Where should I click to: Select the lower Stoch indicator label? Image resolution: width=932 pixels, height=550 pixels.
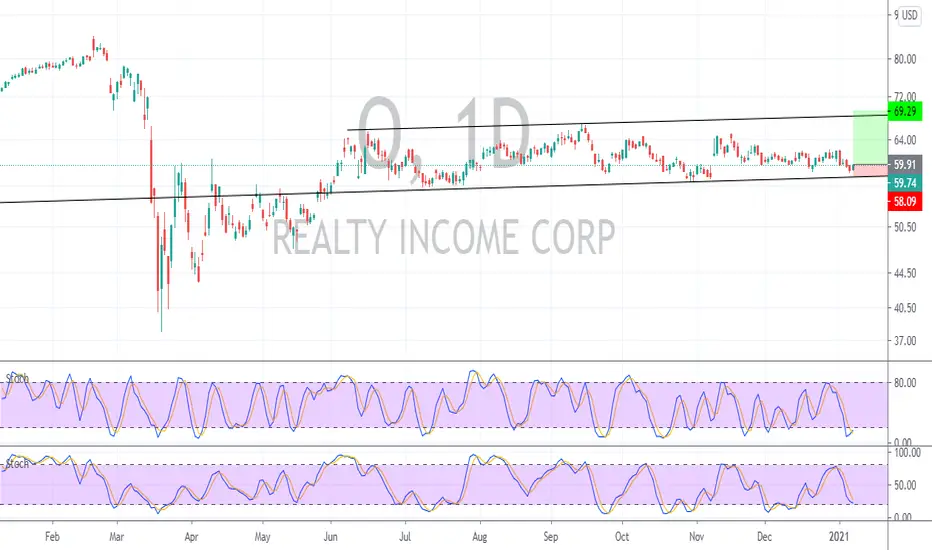coord(17,464)
